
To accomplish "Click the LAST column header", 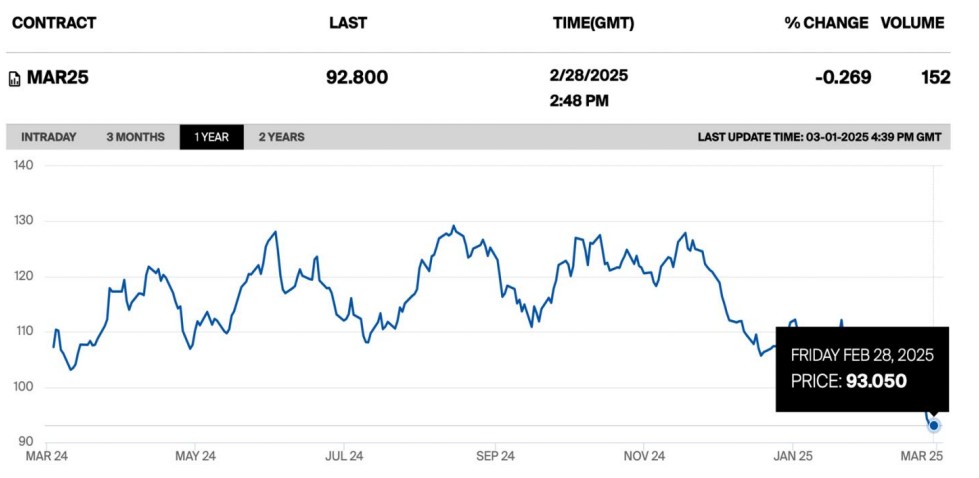I will tap(348, 23).
